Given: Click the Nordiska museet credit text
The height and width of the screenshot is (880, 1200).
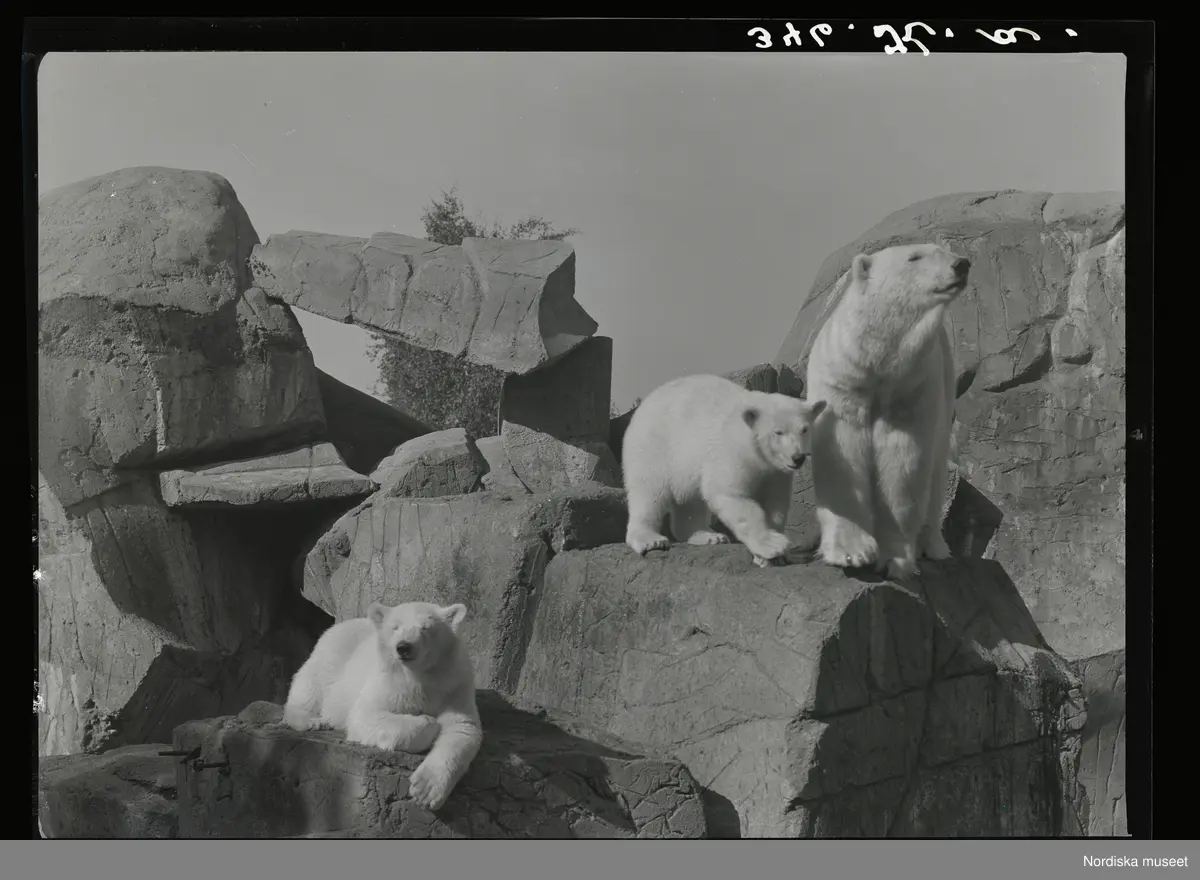Looking at the screenshot, I should [1135, 861].
